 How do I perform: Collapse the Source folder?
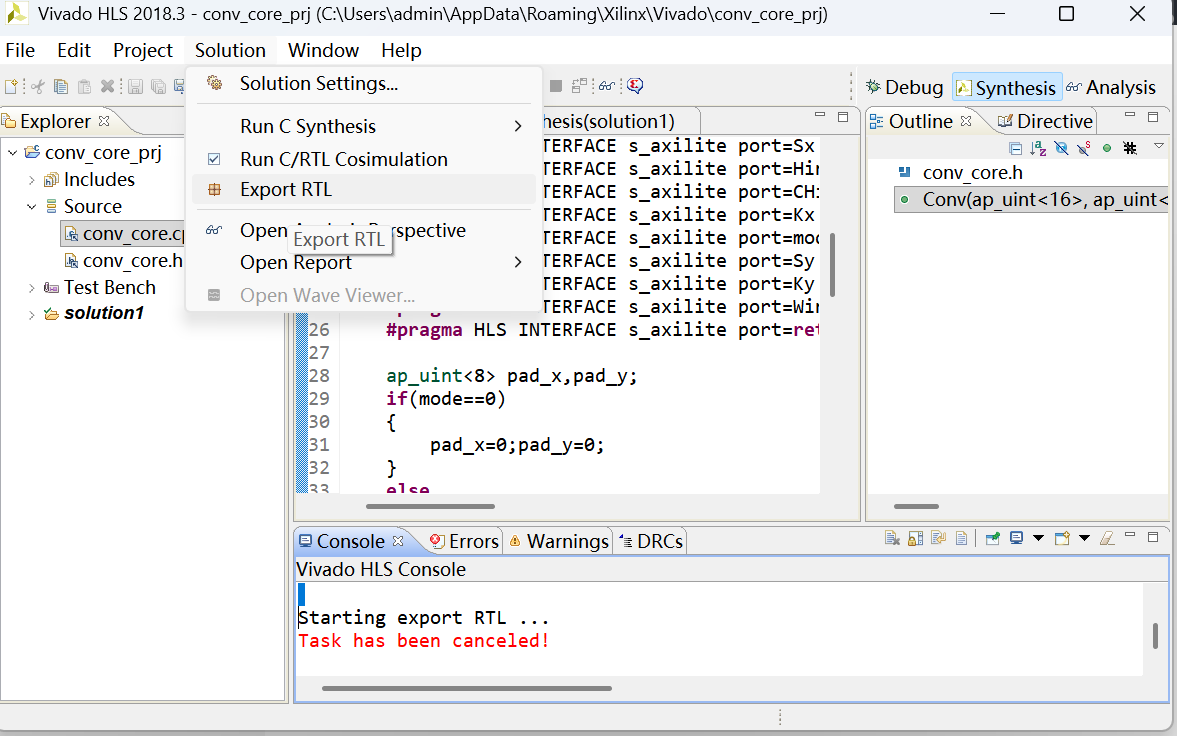tap(32, 207)
